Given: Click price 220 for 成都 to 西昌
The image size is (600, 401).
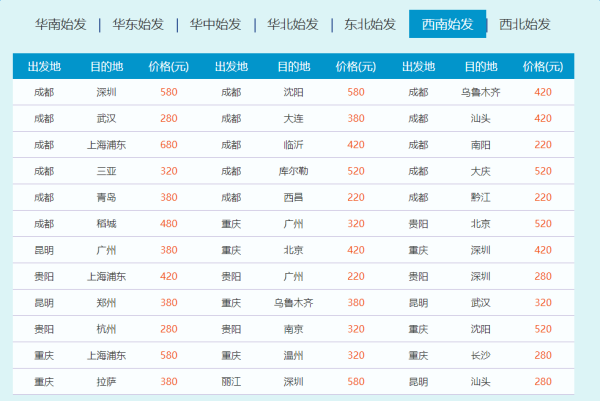Looking at the screenshot, I should (356, 197).
